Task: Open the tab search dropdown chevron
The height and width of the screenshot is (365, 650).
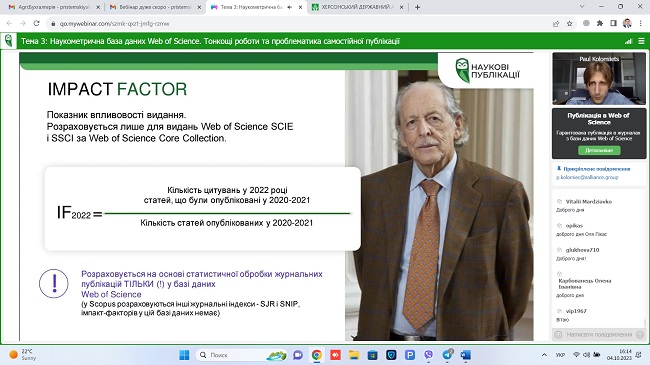Action: (582, 7)
